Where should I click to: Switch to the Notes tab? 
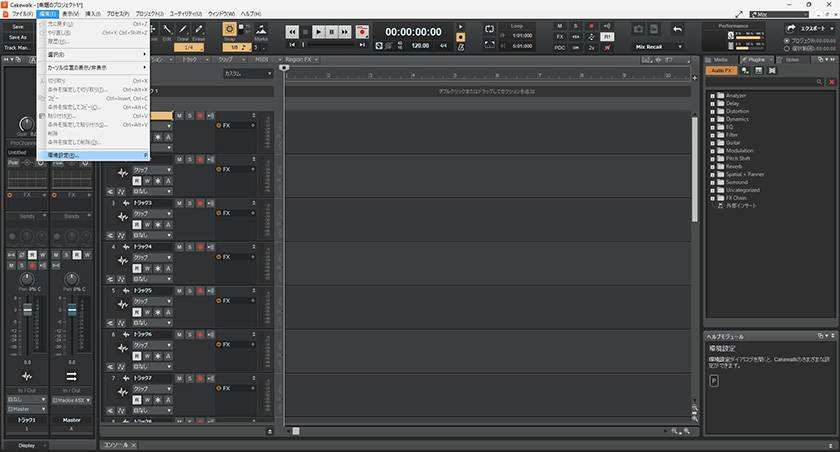coord(792,60)
